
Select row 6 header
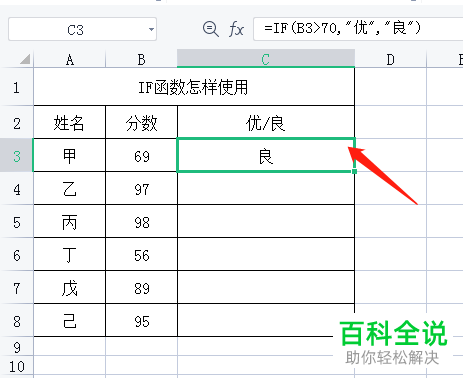(x=16, y=254)
